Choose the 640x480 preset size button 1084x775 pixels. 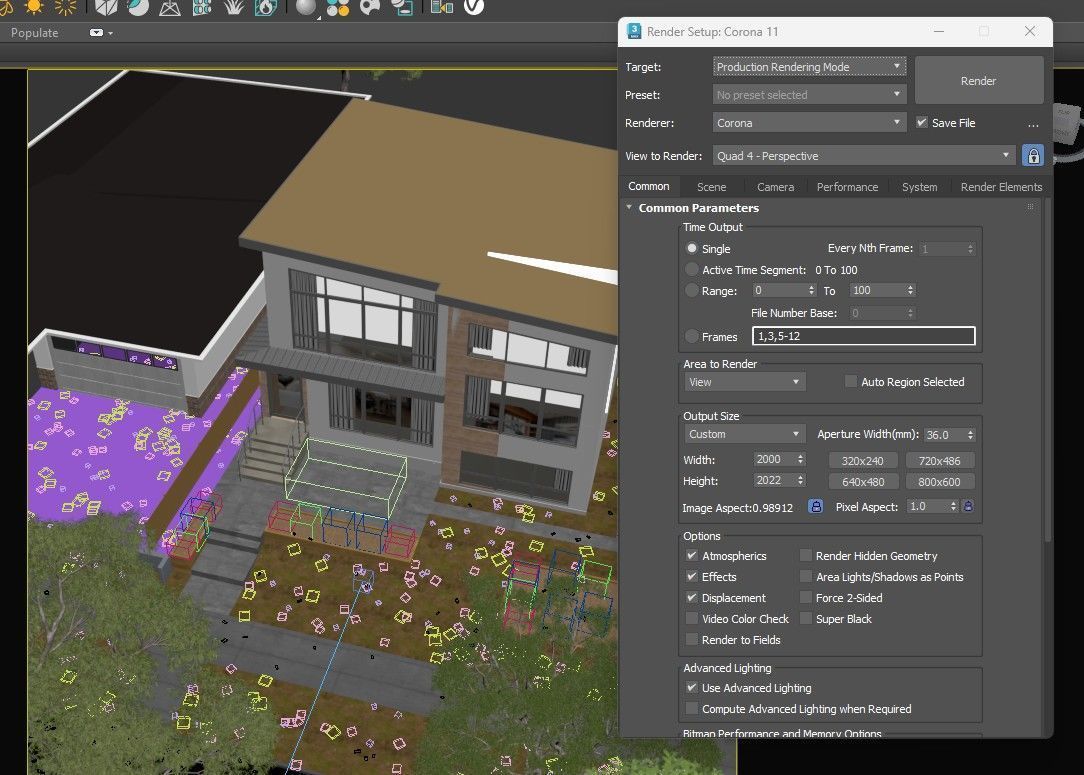click(x=863, y=482)
